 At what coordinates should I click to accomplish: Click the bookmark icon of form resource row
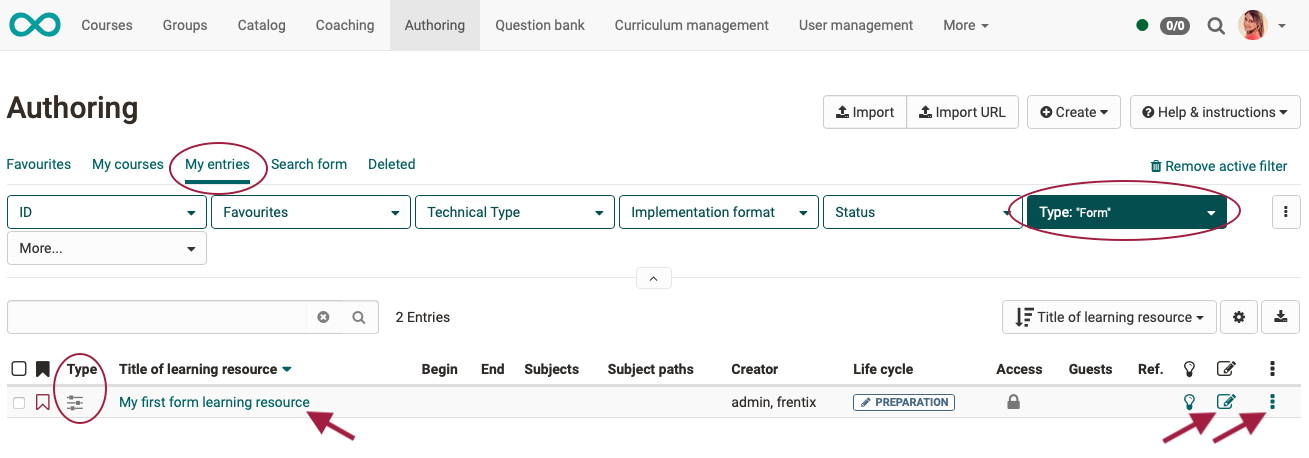click(43, 403)
